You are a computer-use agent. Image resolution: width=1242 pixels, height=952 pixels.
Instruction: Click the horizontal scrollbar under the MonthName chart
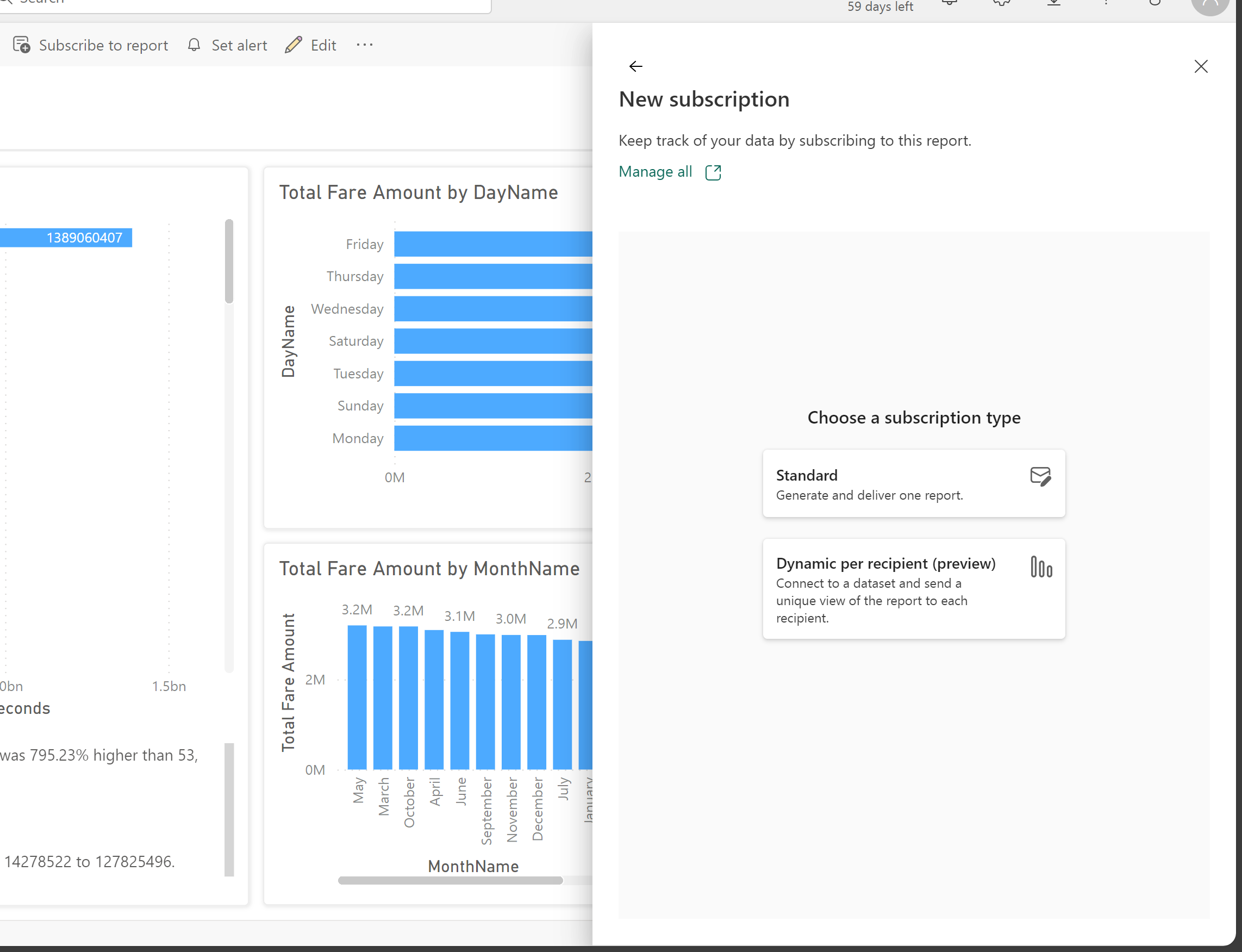(451, 880)
